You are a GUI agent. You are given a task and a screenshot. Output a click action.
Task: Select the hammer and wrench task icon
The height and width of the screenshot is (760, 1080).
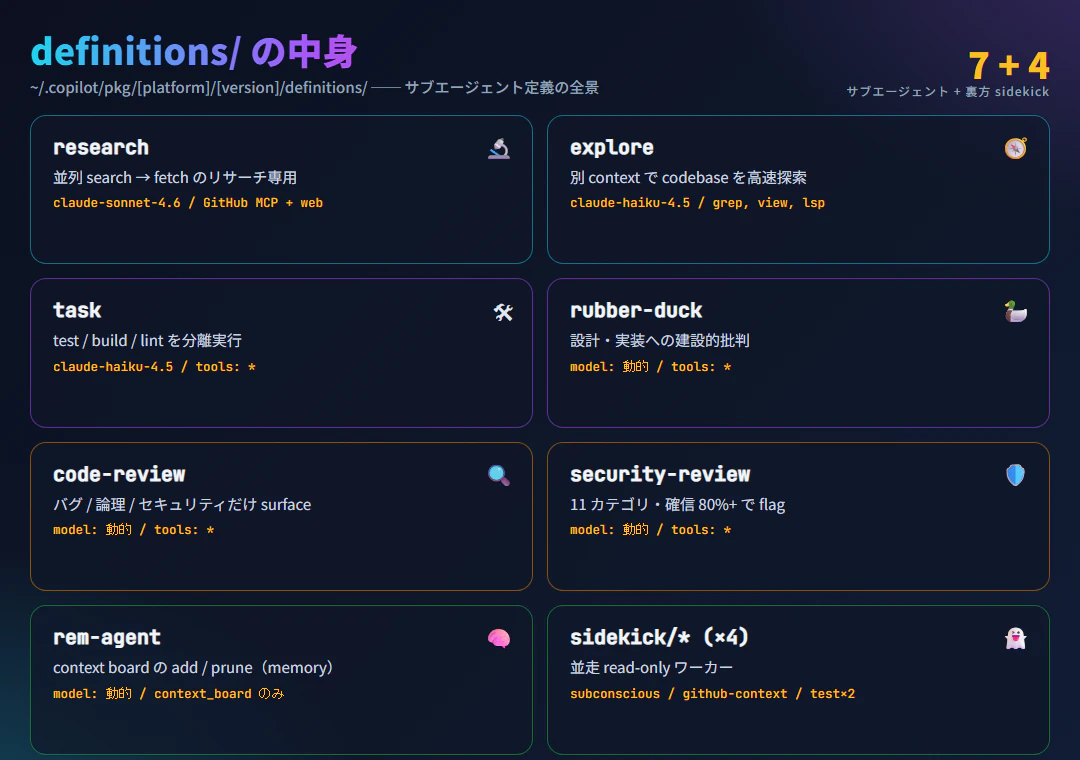click(x=503, y=312)
